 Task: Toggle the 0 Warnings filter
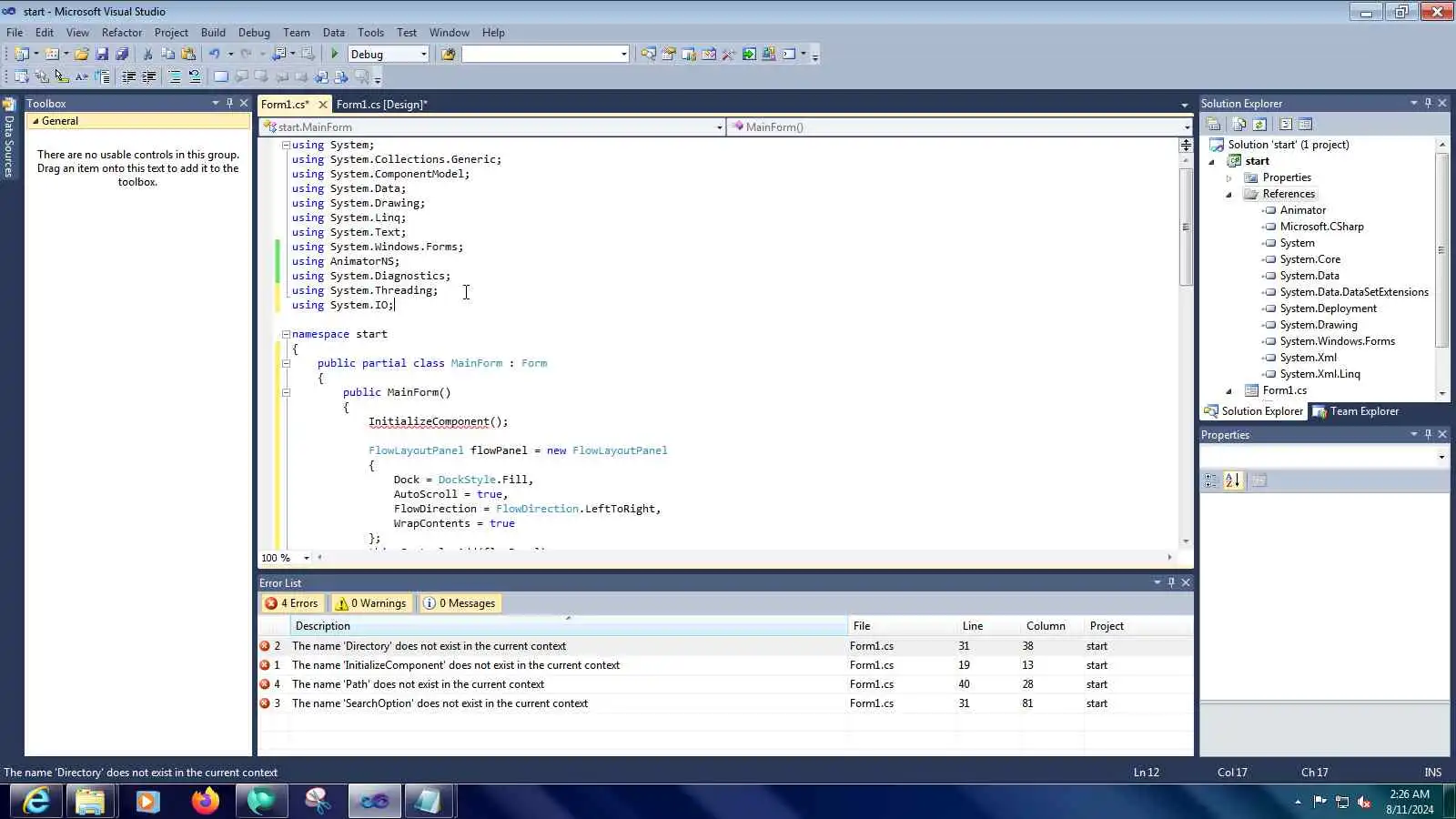(x=370, y=603)
